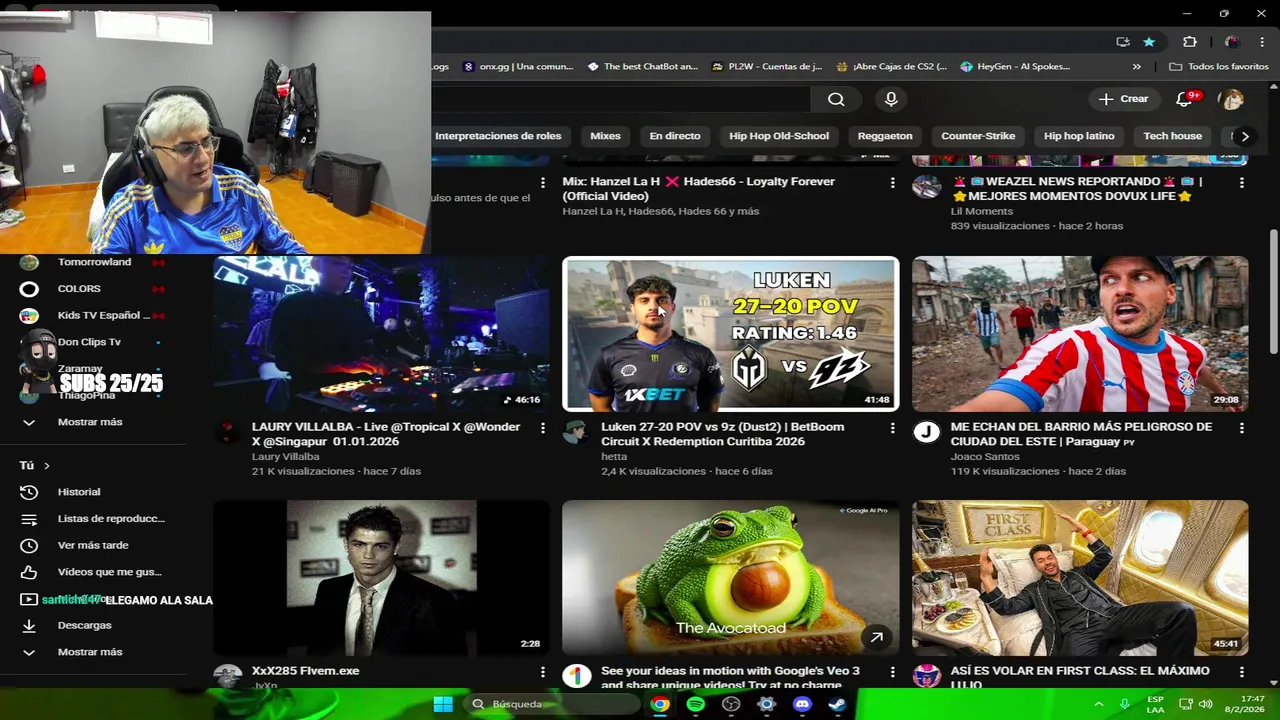Click the Luken 27-20 POV thumbnail
Viewport: 1280px width, 720px height.
(730, 334)
